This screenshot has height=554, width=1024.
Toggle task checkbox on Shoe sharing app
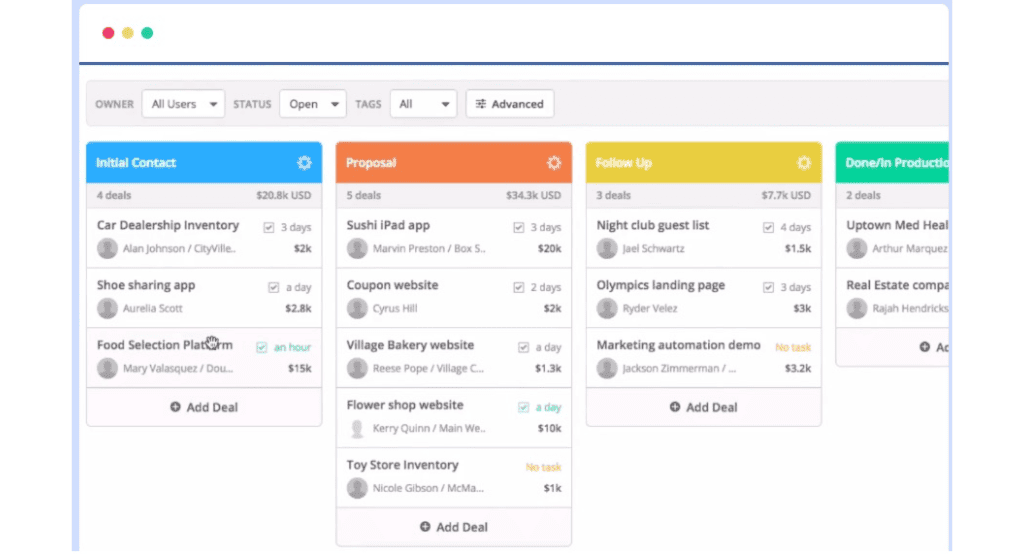[x=274, y=287]
